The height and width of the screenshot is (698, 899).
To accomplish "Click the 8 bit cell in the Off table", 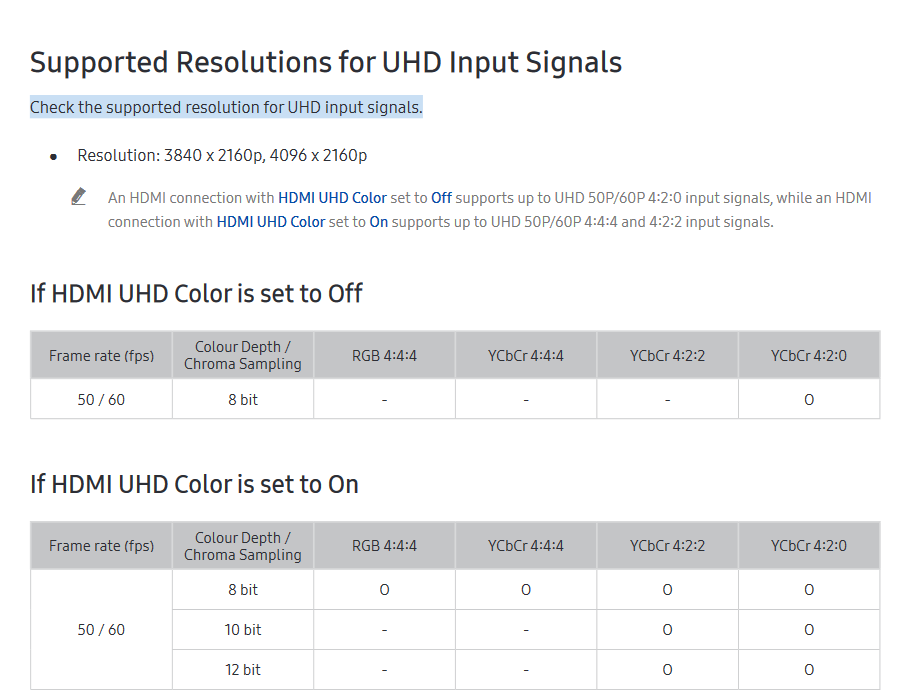I will pos(242,399).
